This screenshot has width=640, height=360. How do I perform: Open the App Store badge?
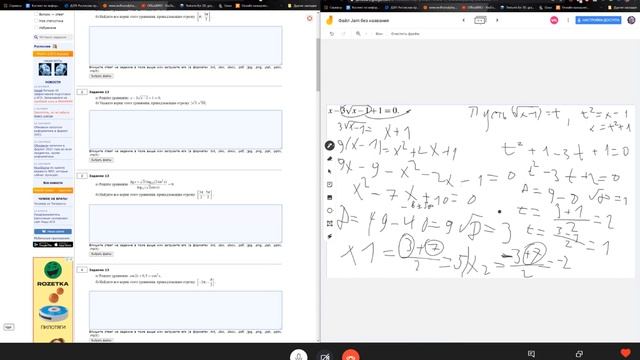(63, 244)
